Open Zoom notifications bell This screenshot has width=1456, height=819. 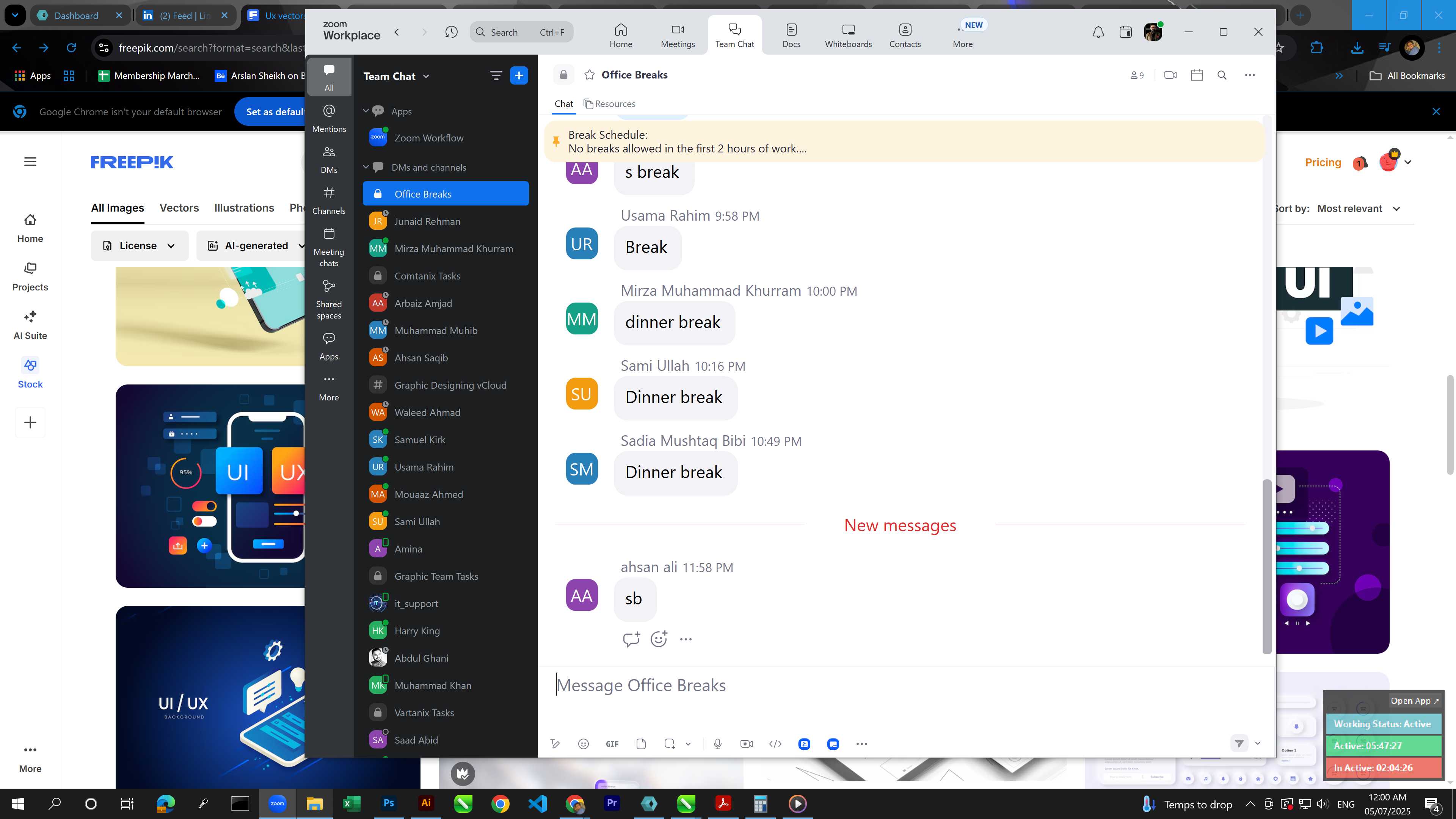pyautogui.click(x=1098, y=32)
